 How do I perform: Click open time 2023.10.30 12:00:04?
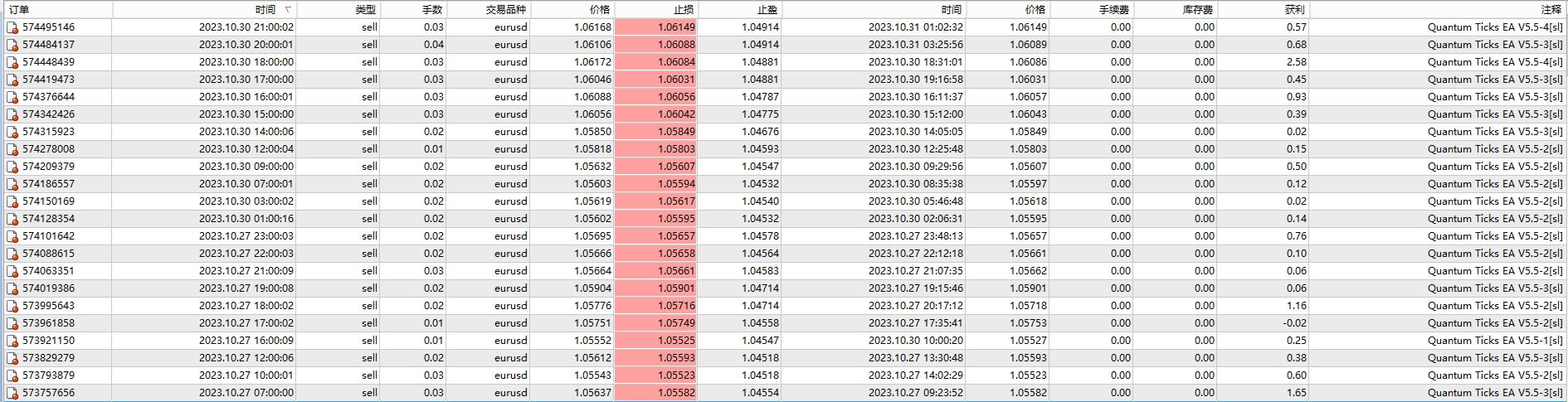coord(246,149)
